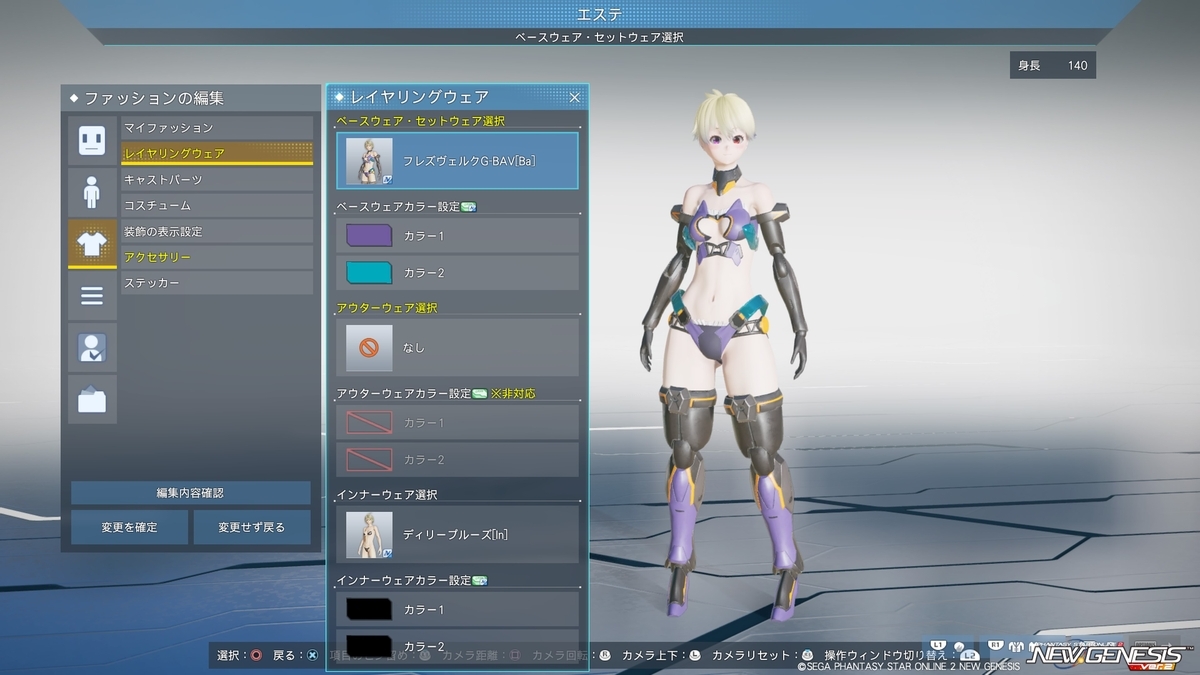
Task: Open the three-line list category icon
Action: pyautogui.click(x=92, y=296)
